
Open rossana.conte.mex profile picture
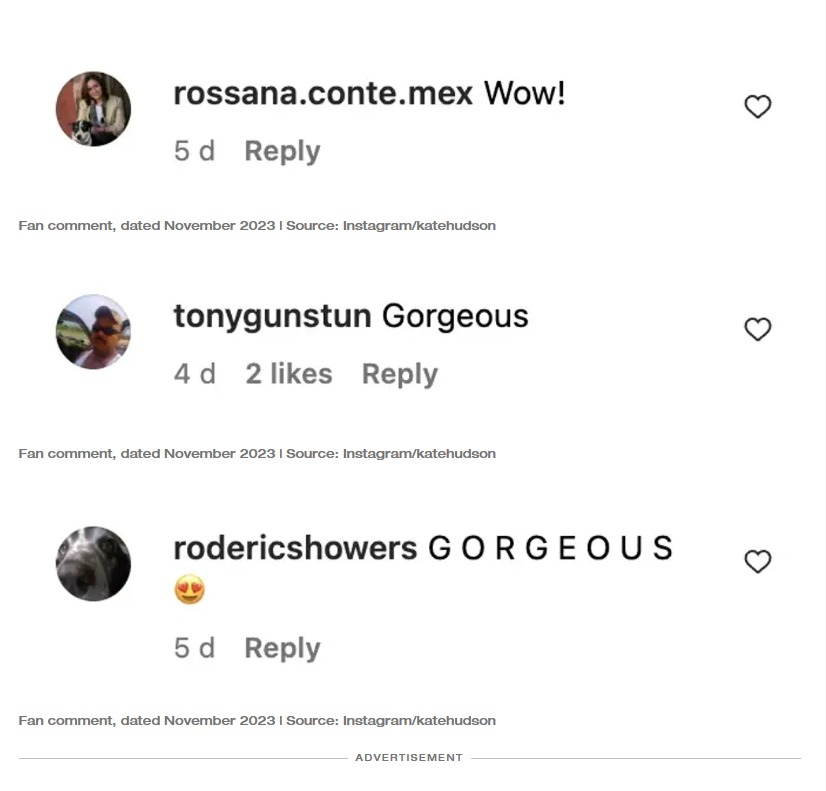point(93,109)
